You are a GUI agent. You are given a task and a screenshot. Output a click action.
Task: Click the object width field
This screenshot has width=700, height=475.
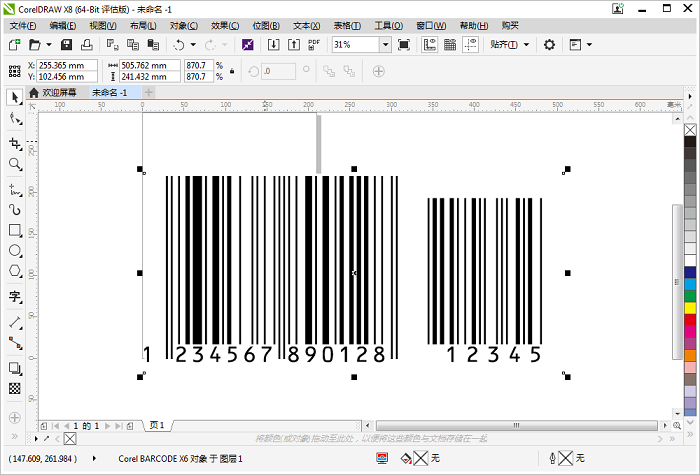[x=150, y=65]
